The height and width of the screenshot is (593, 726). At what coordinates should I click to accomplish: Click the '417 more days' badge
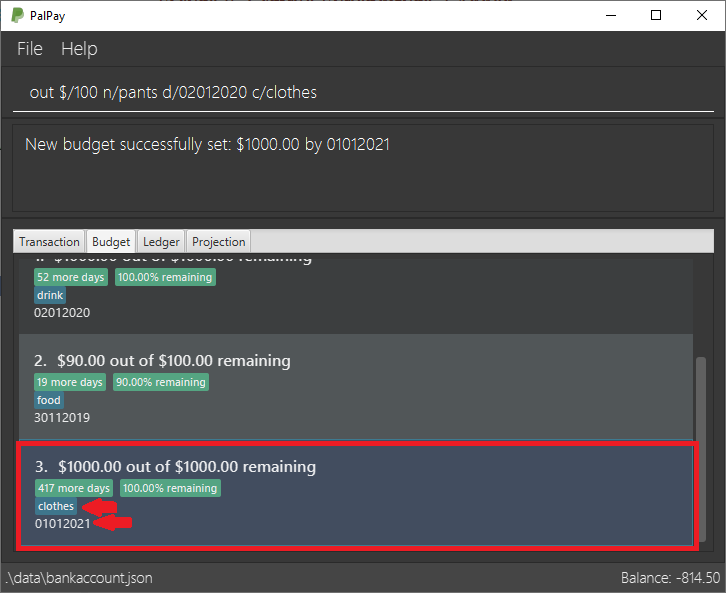point(73,488)
